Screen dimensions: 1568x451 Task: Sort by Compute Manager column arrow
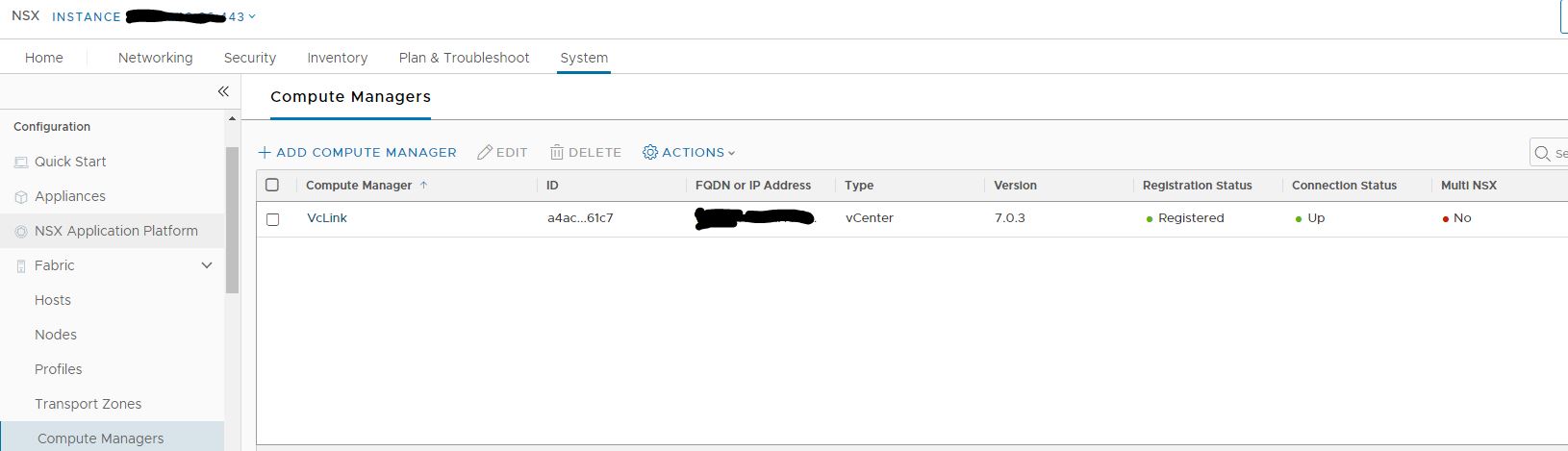click(423, 185)
